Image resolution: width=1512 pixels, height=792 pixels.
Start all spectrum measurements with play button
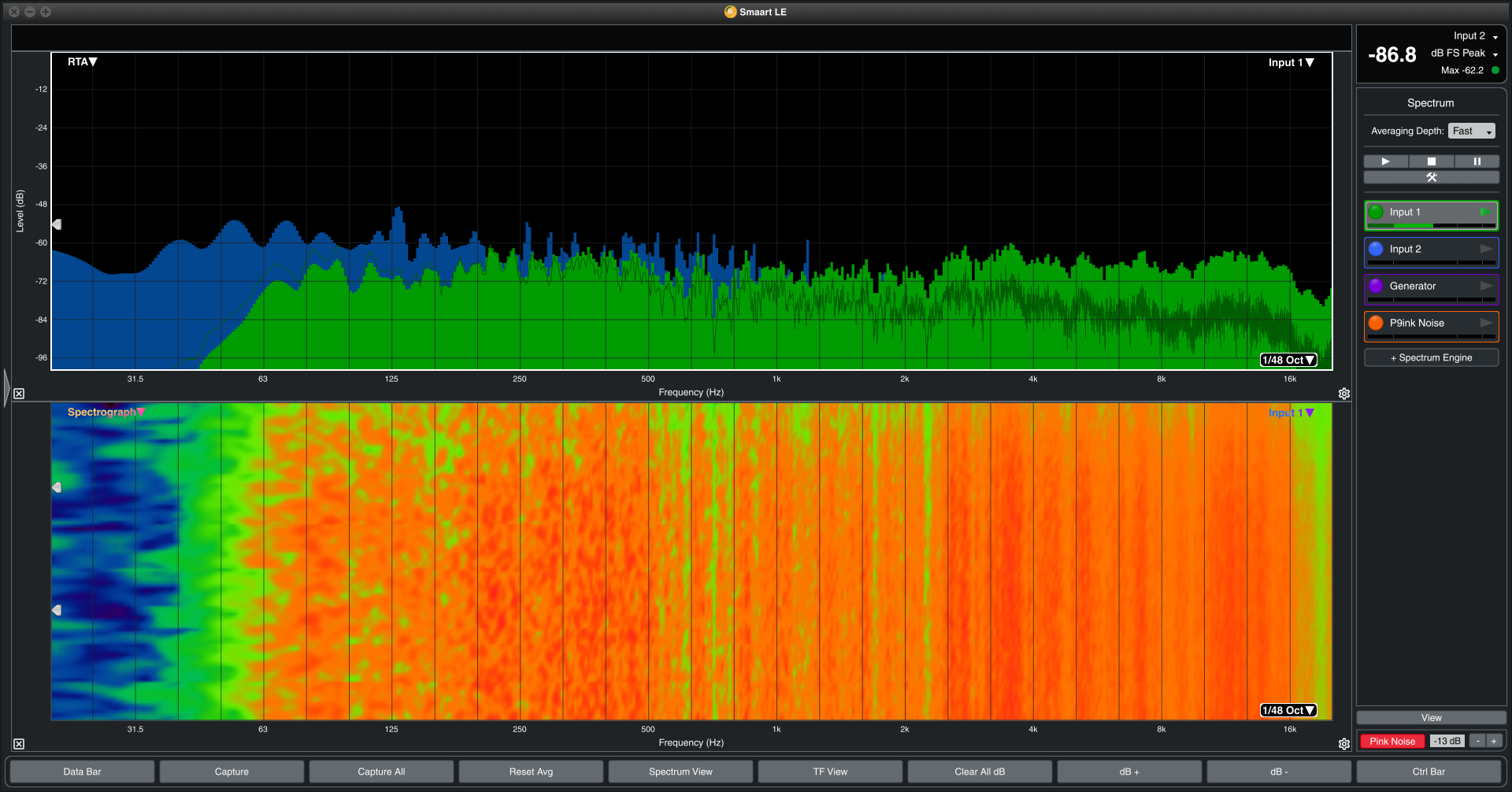pyautogui.click(x=1386, y=161)
